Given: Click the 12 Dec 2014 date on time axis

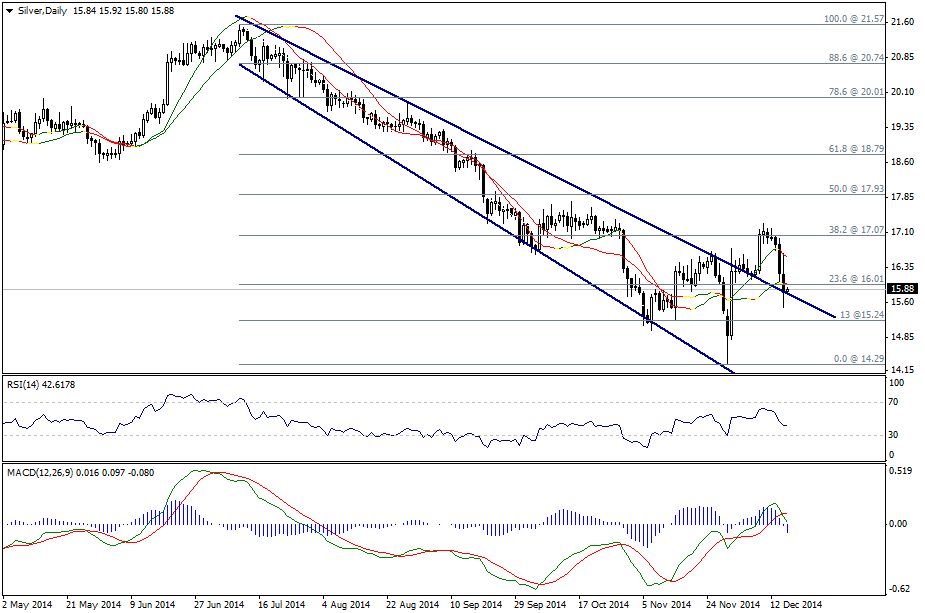Looking at the screenshot, I should point(796,605).
